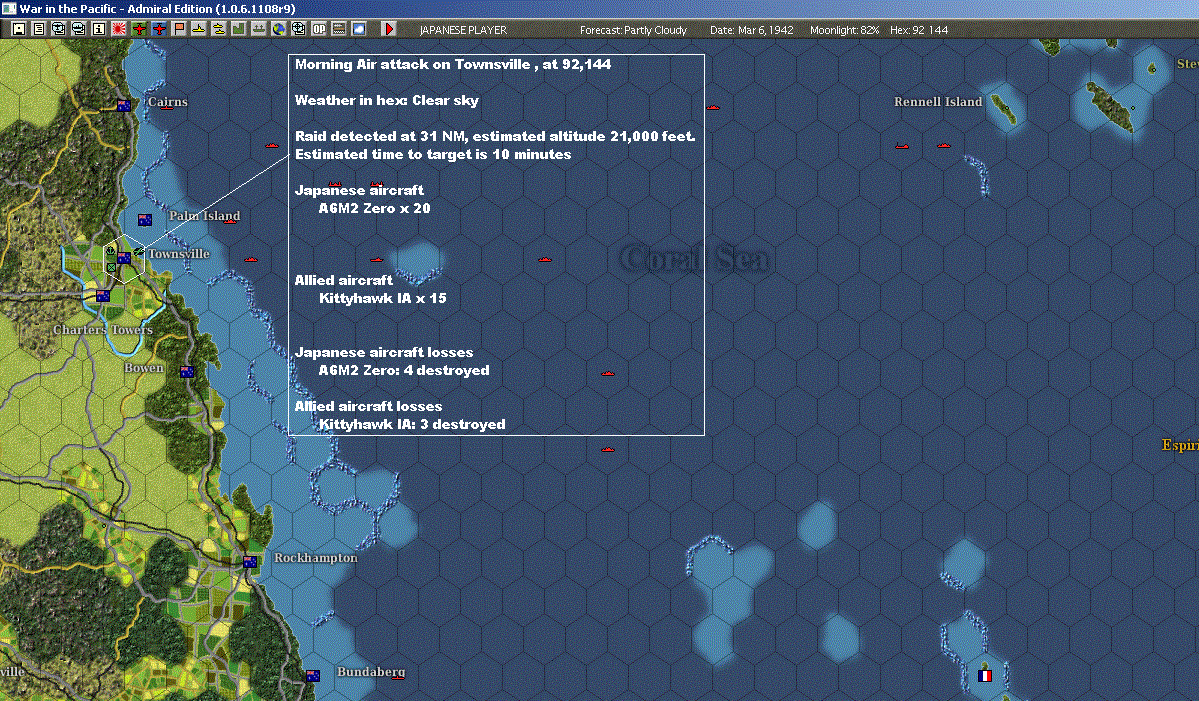Click the 'Forecast: Partly Cloudy' status text

pos(633,30)
